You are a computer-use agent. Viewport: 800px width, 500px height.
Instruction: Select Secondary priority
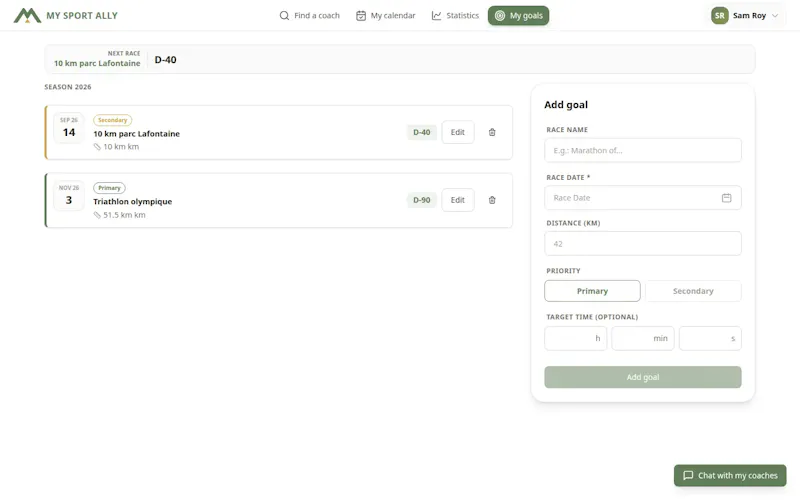693,291
